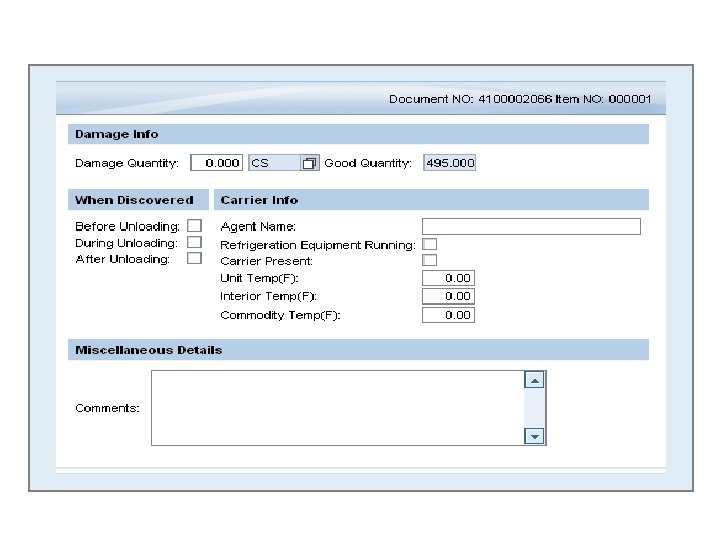720x540 pixels.
Task: Click the Commodity Temp(F) field
Action: pos(448,315)
